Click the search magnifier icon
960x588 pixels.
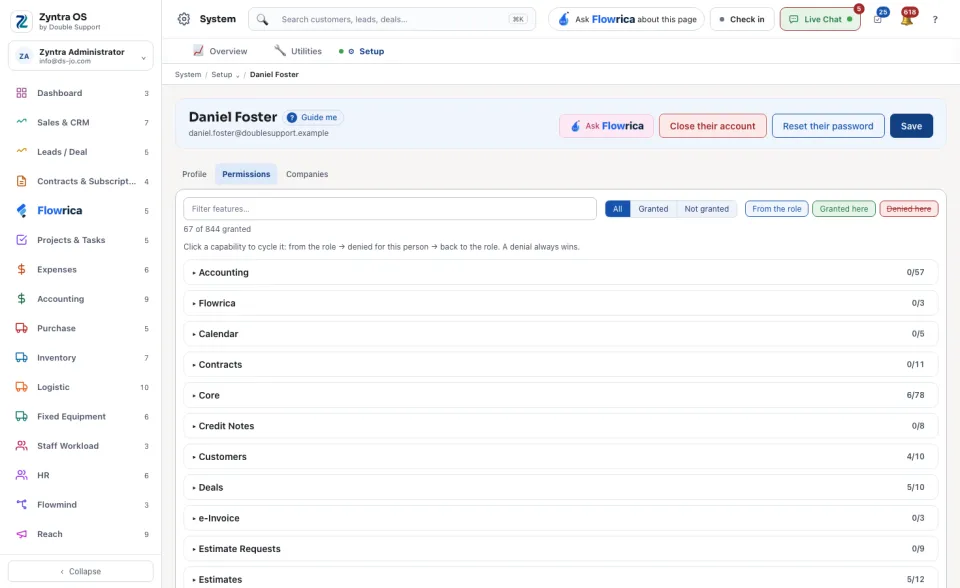click(262, 20)
